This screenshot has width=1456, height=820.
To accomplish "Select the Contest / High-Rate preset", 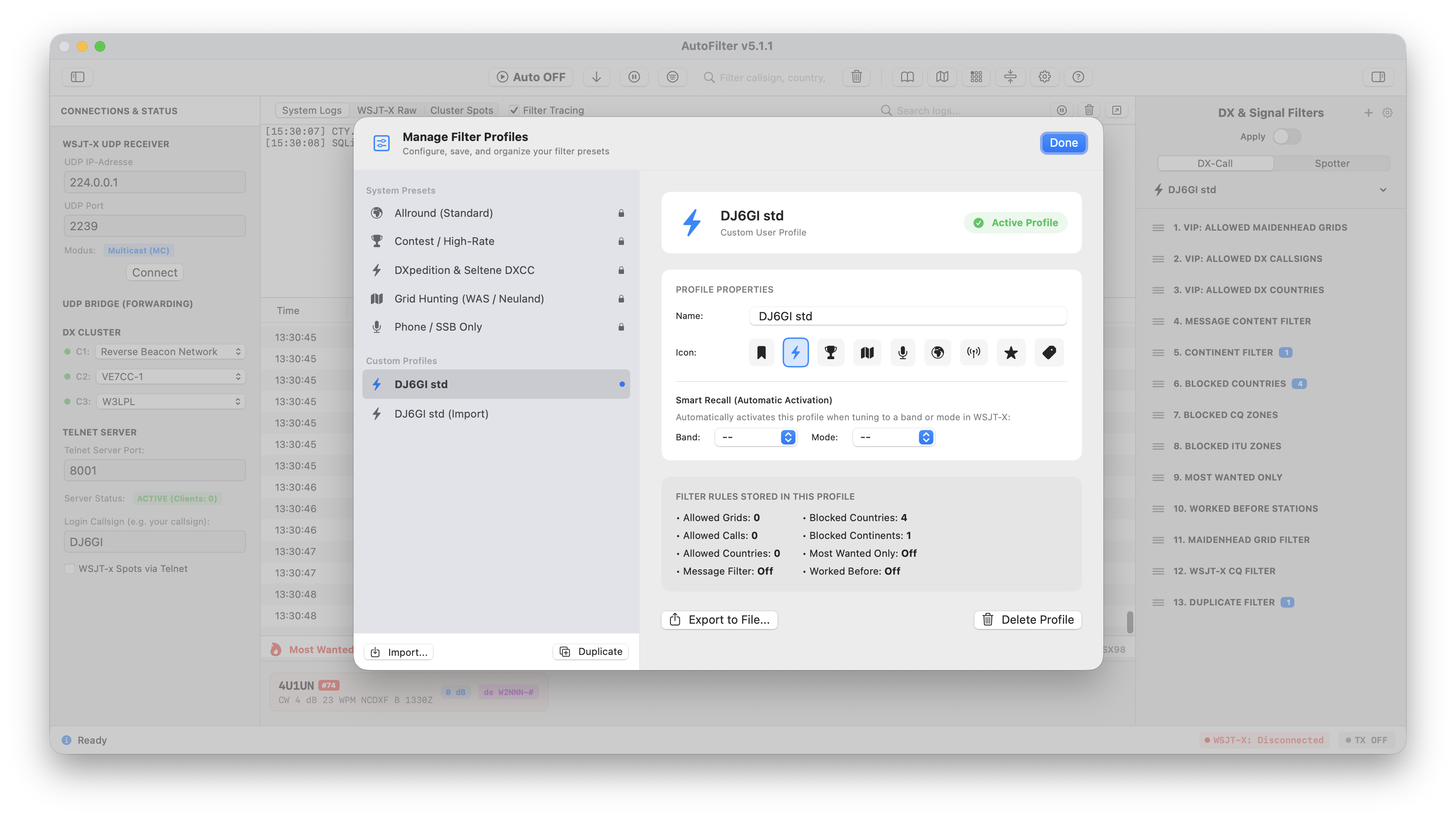I will point(496,241).
